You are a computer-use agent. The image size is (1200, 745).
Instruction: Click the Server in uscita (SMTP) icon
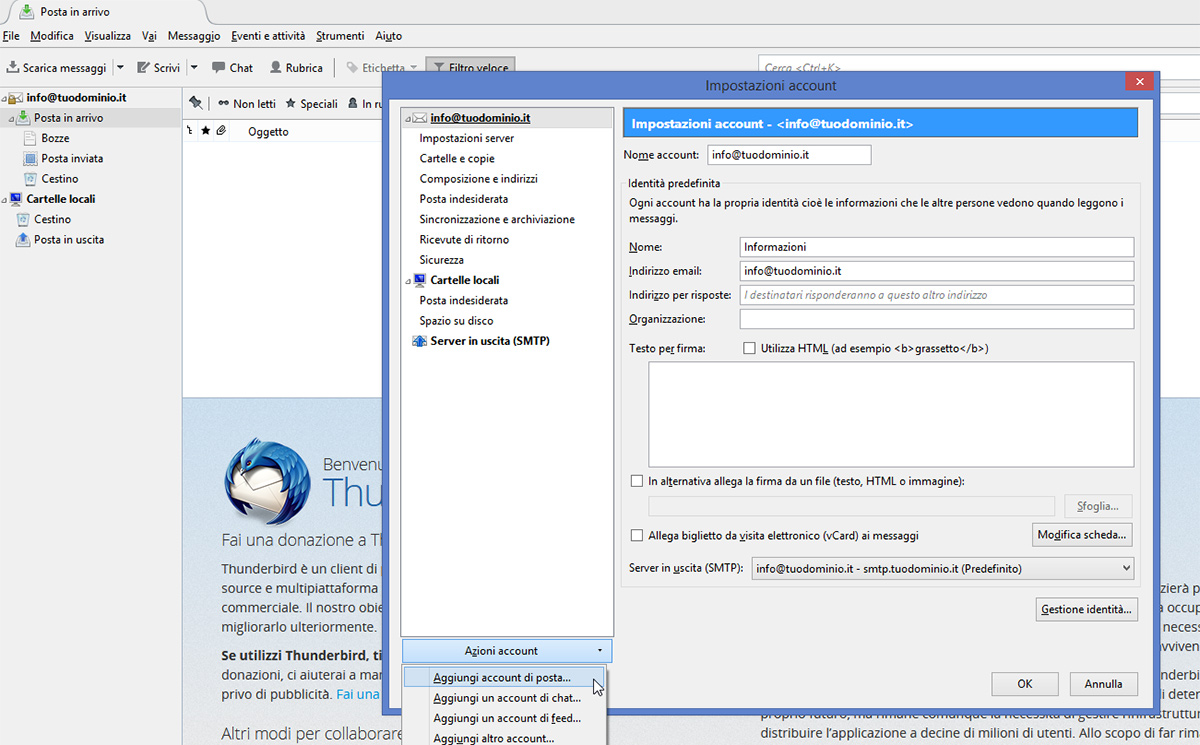coord(420,341)
